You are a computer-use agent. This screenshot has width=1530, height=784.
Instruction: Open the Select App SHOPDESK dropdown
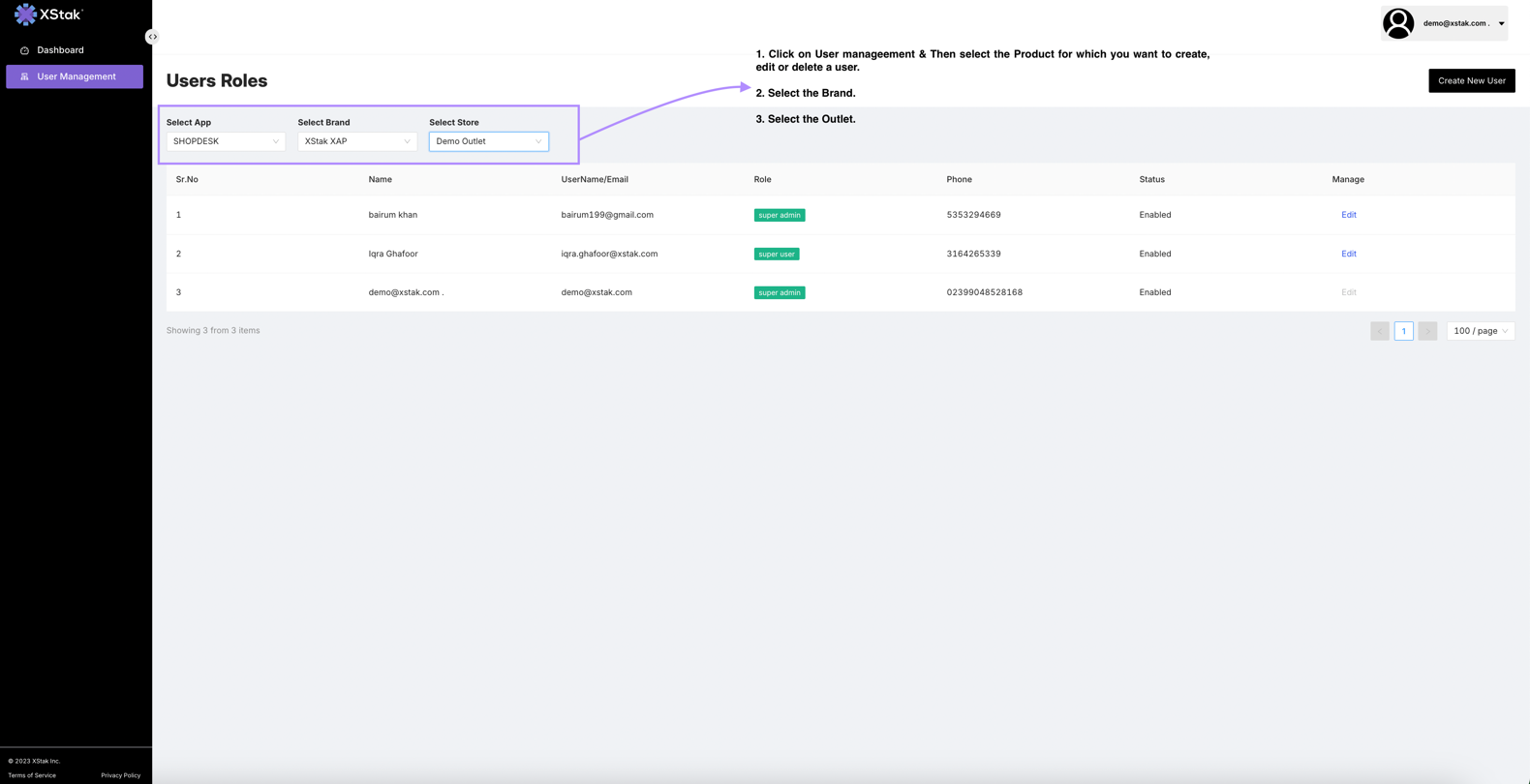[x=226, y=141]
